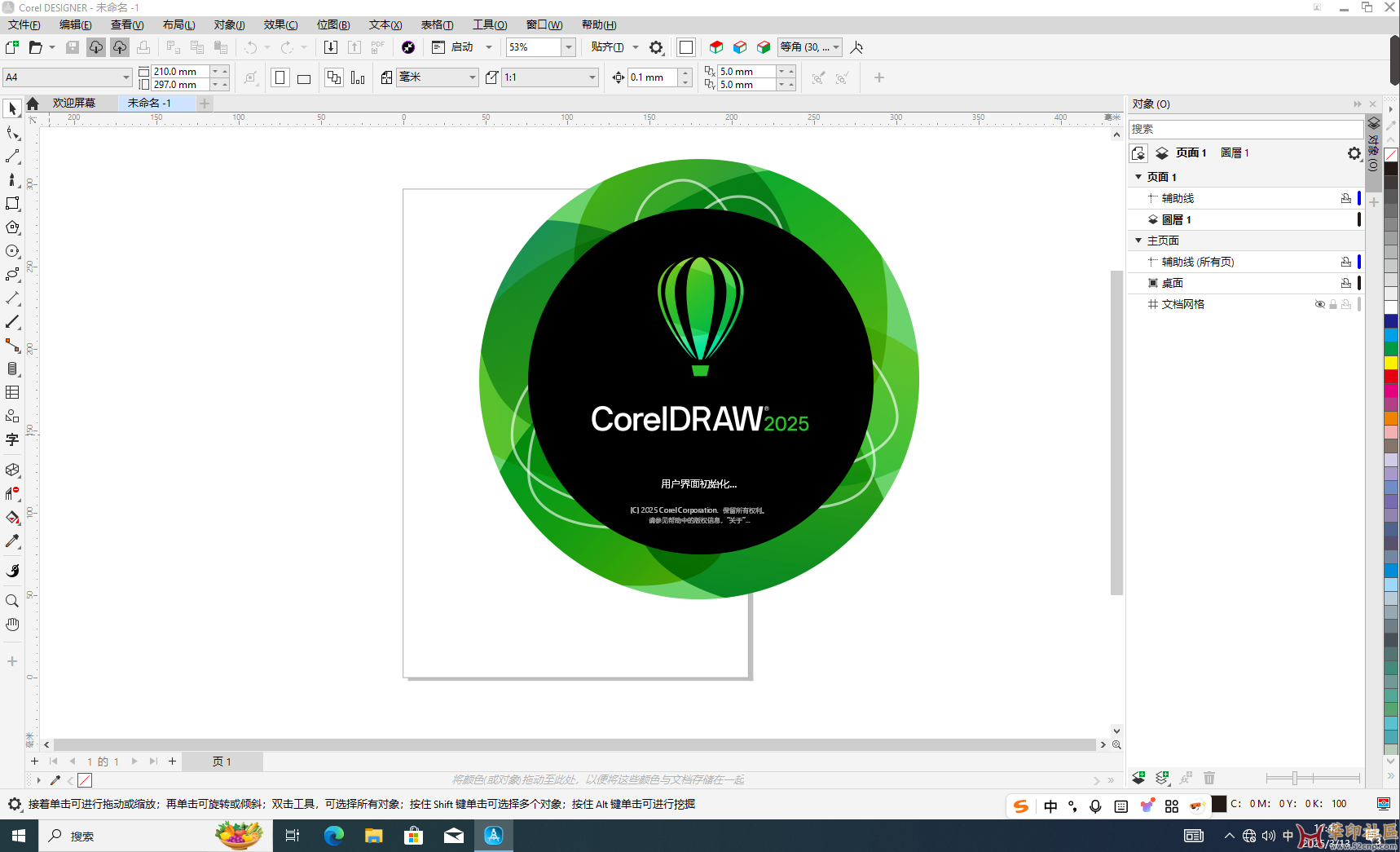Toggle print icon on 辅助线 (所有页) row
This screenshot has width=1400, height=852.
pyautogui.click(x=1346, y=262)
